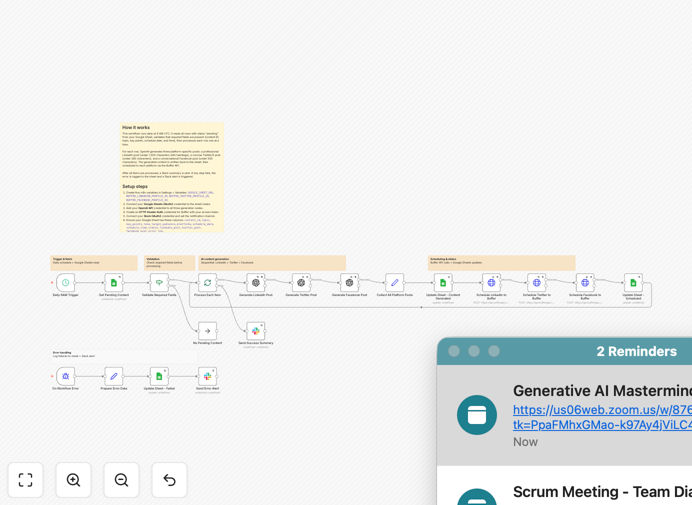Click the Daily 9AM Trigger label
The width and height of the screenshot is (692, 505).
(65, 295)
